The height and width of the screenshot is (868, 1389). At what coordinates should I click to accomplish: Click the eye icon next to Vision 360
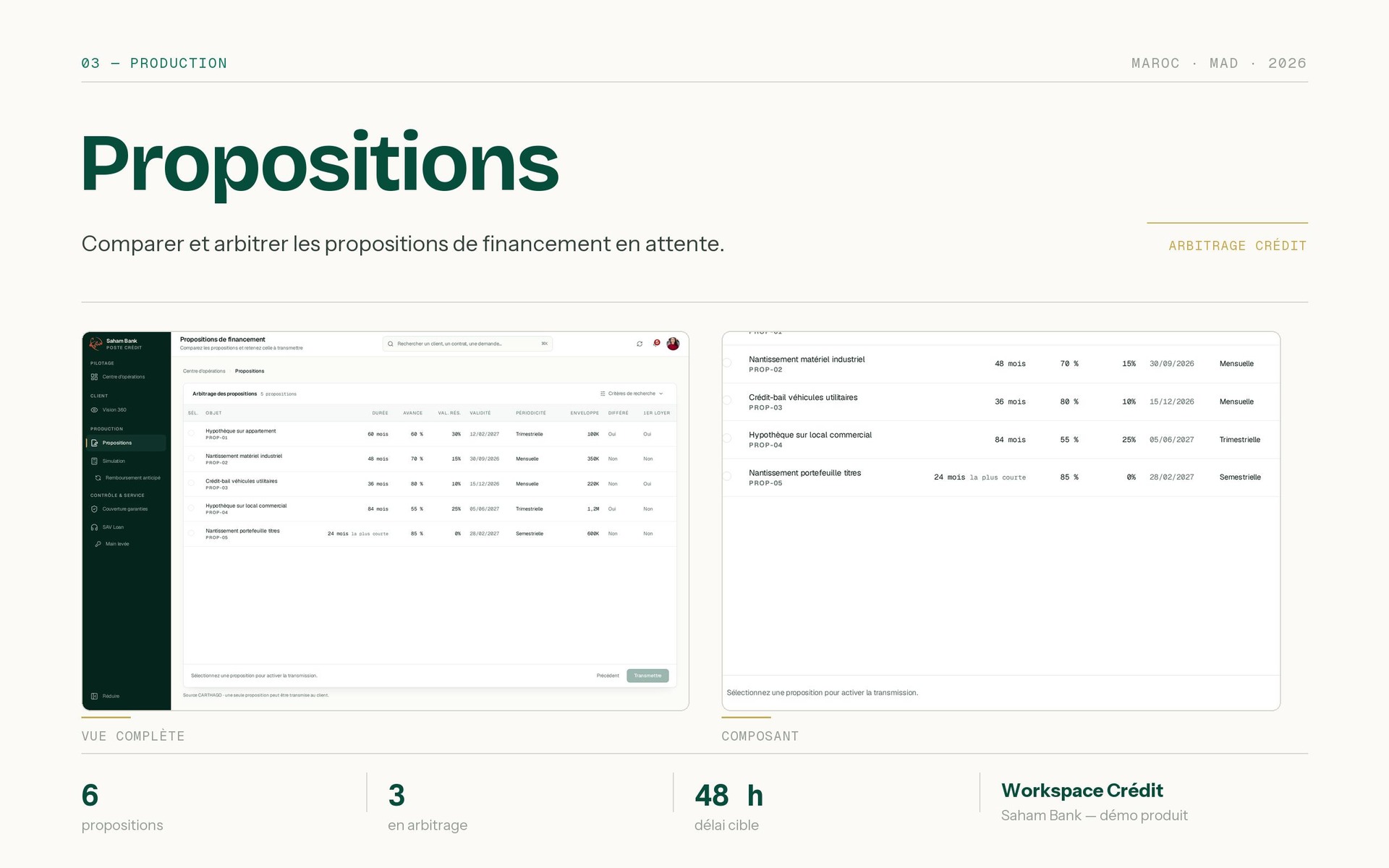click(94, 409)
